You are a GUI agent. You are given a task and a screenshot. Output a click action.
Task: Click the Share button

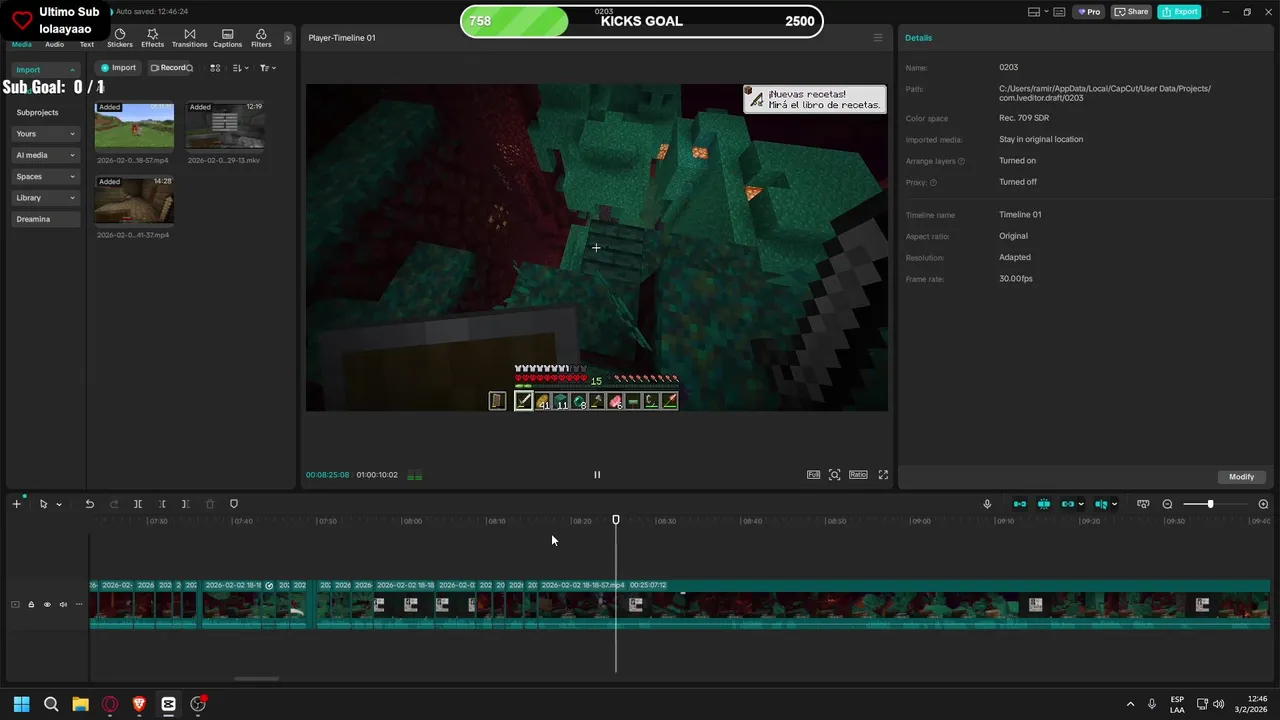click(x=1132, y=12)
